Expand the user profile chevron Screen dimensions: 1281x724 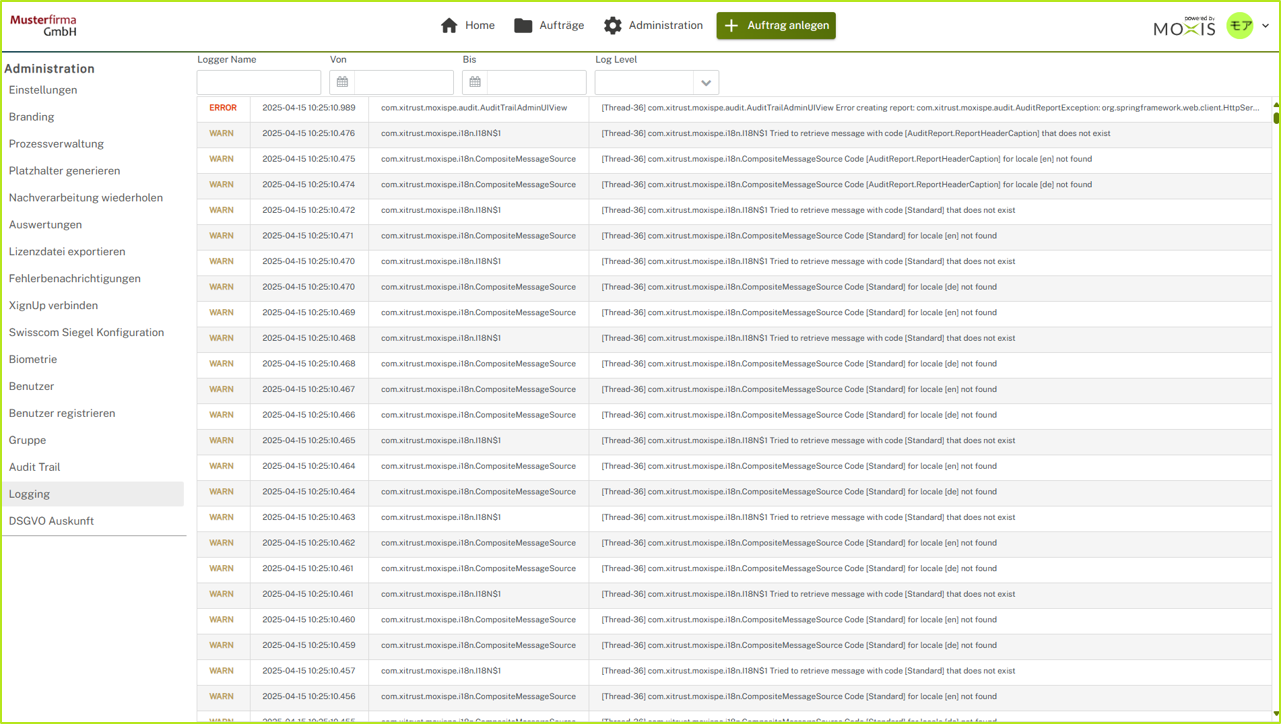point(1265,25)
